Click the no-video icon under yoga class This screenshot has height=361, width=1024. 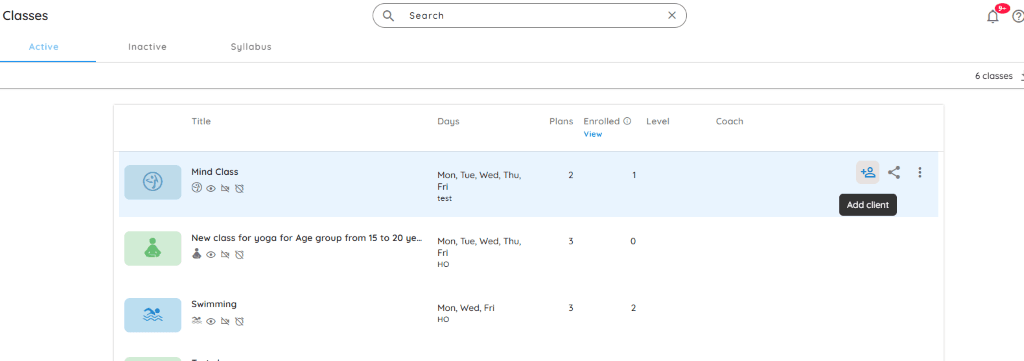pos(225,255)
